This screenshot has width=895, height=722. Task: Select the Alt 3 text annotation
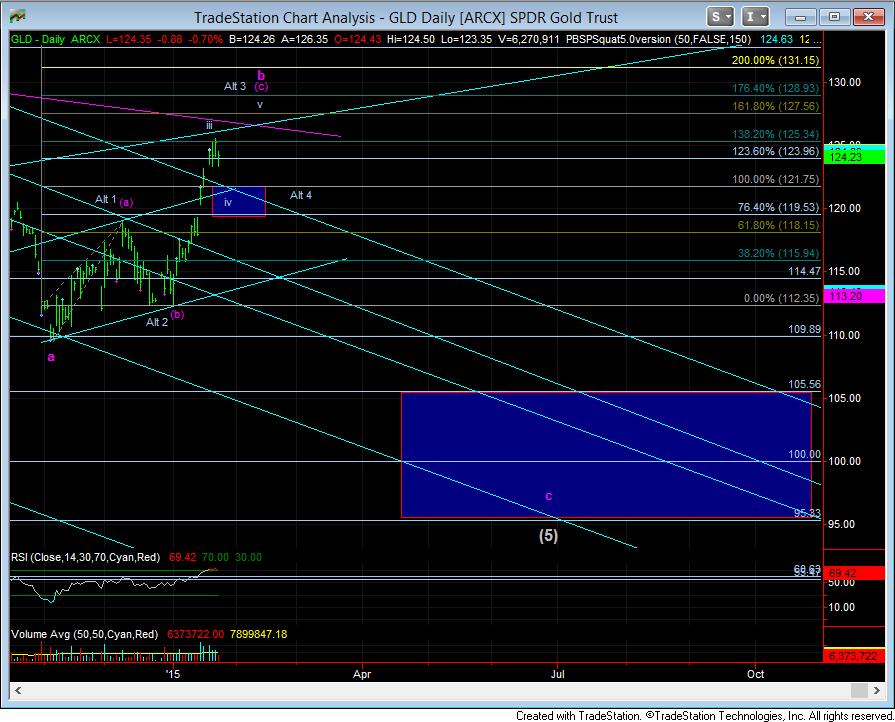[x=235, y=86]
